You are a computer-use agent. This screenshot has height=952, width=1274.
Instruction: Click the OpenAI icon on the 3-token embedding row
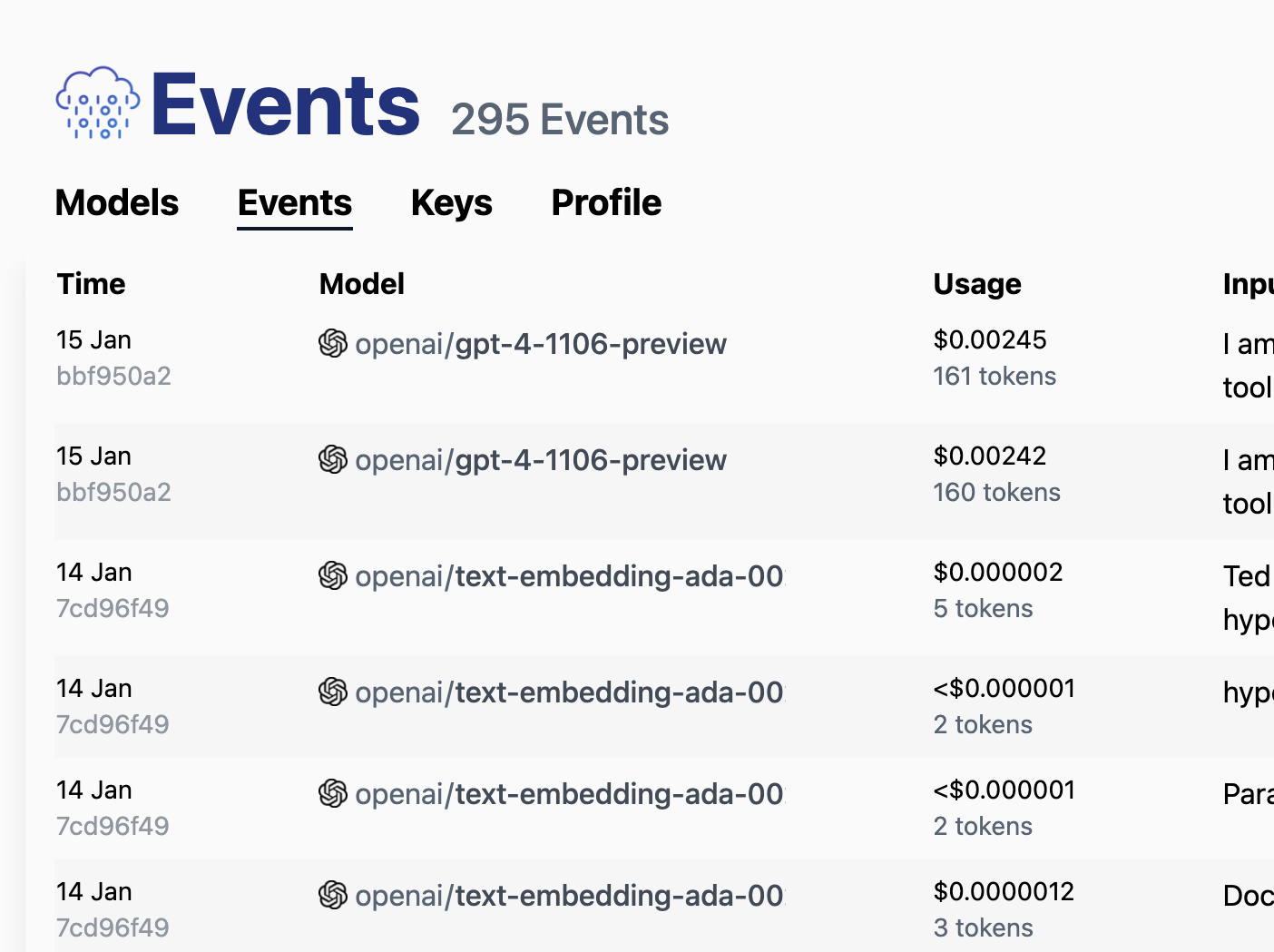click(334, 896)
